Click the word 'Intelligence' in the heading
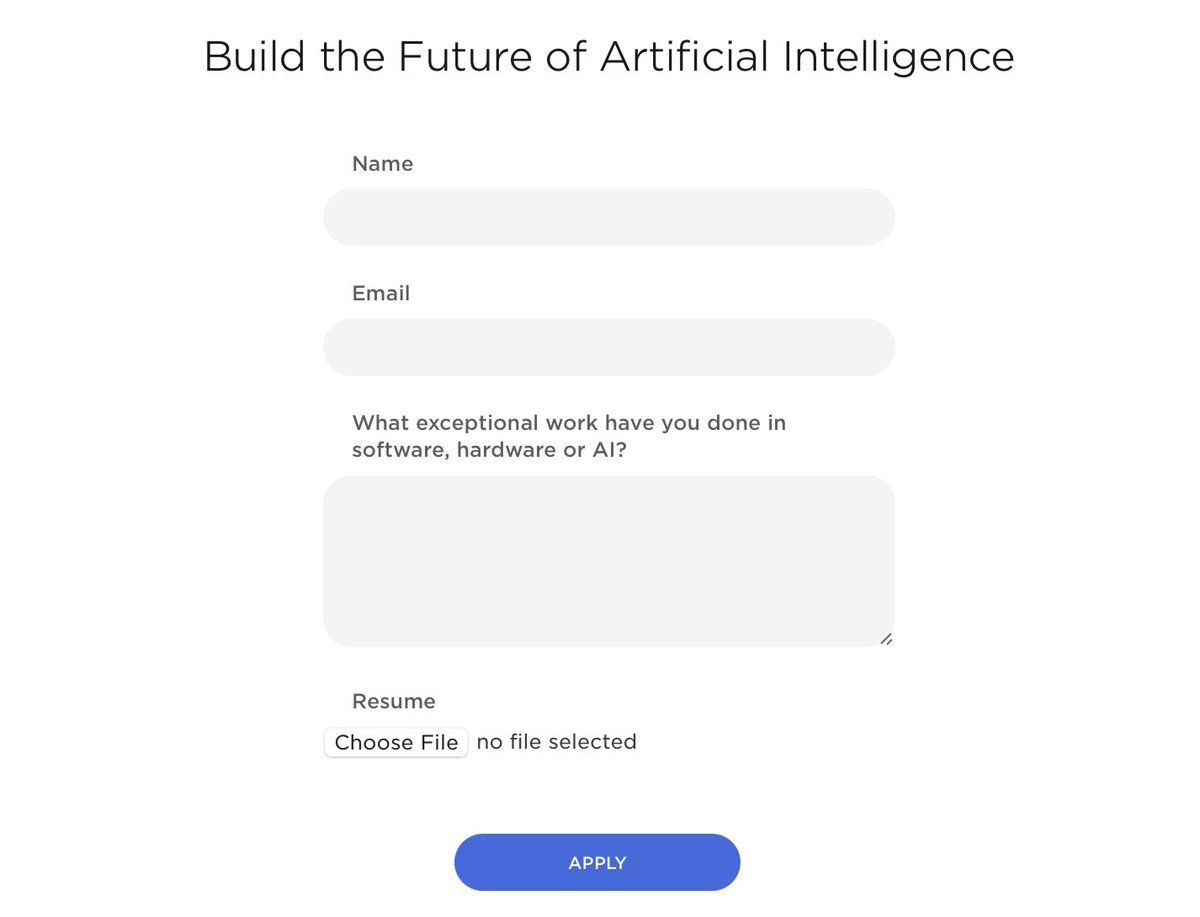Image resolution: width=1200 pixels, height=917 pixels. coord(899,56)
